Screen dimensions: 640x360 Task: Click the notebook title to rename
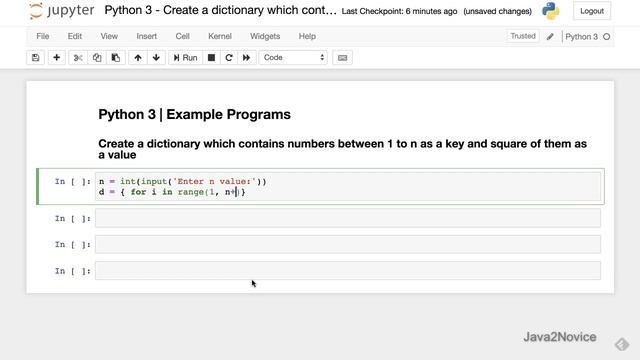[x=220, y=10]
